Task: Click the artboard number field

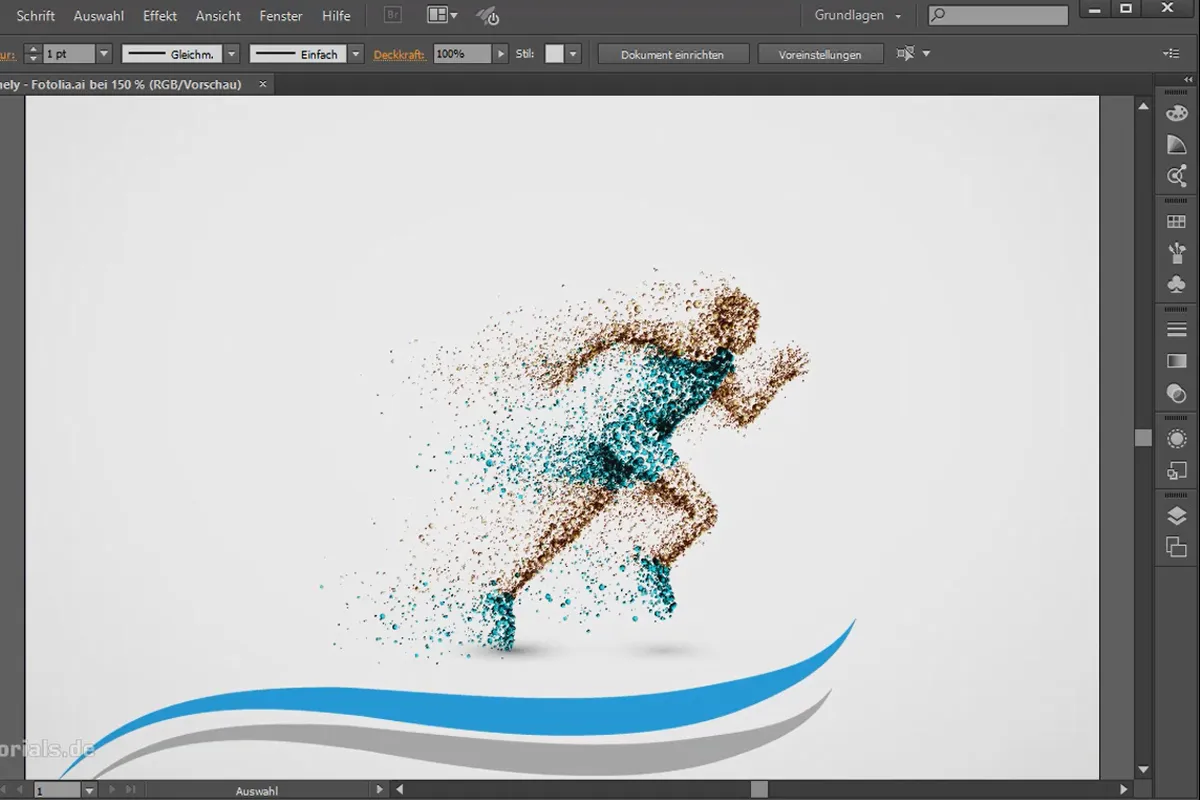Action: [x=57, y=790]
